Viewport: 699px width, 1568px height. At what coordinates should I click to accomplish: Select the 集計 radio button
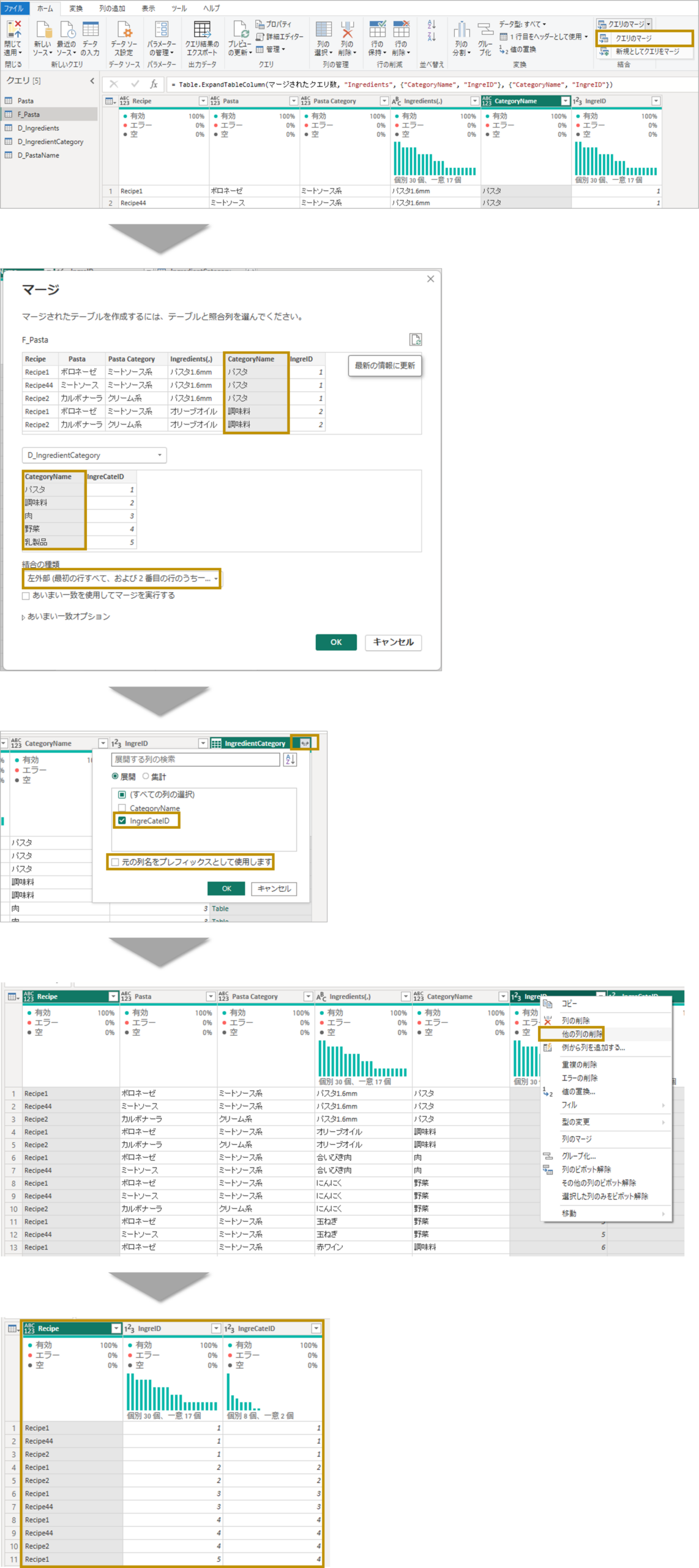pos(146,776)
